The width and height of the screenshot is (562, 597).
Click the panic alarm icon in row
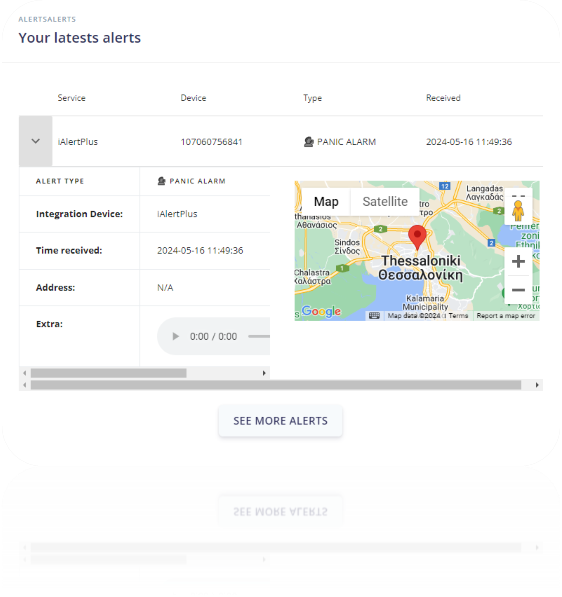coord(308,142)
